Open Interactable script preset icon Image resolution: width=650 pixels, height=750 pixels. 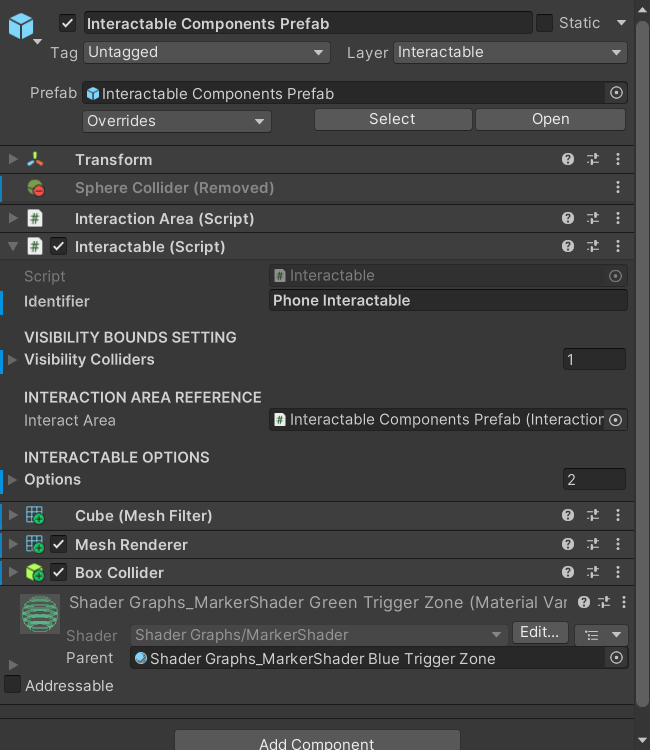pos(593,246)
